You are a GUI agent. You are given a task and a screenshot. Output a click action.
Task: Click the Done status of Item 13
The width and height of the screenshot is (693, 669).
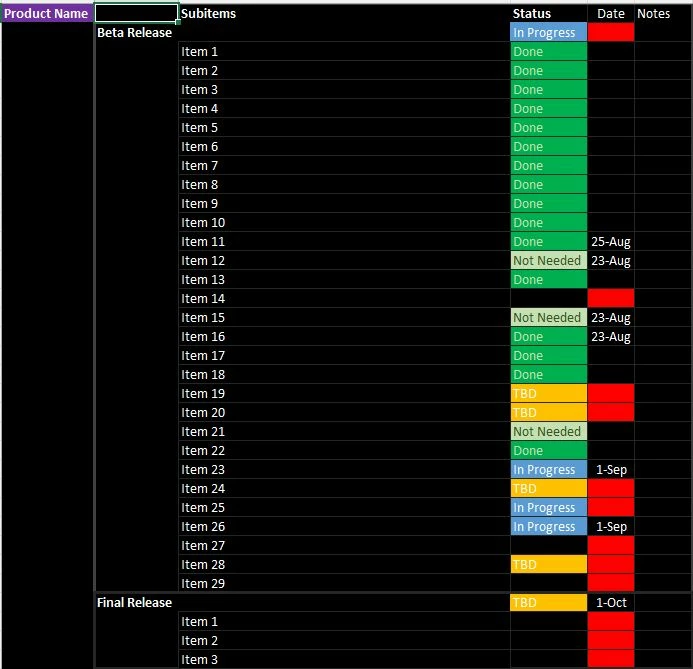click(x=548, y=280)
